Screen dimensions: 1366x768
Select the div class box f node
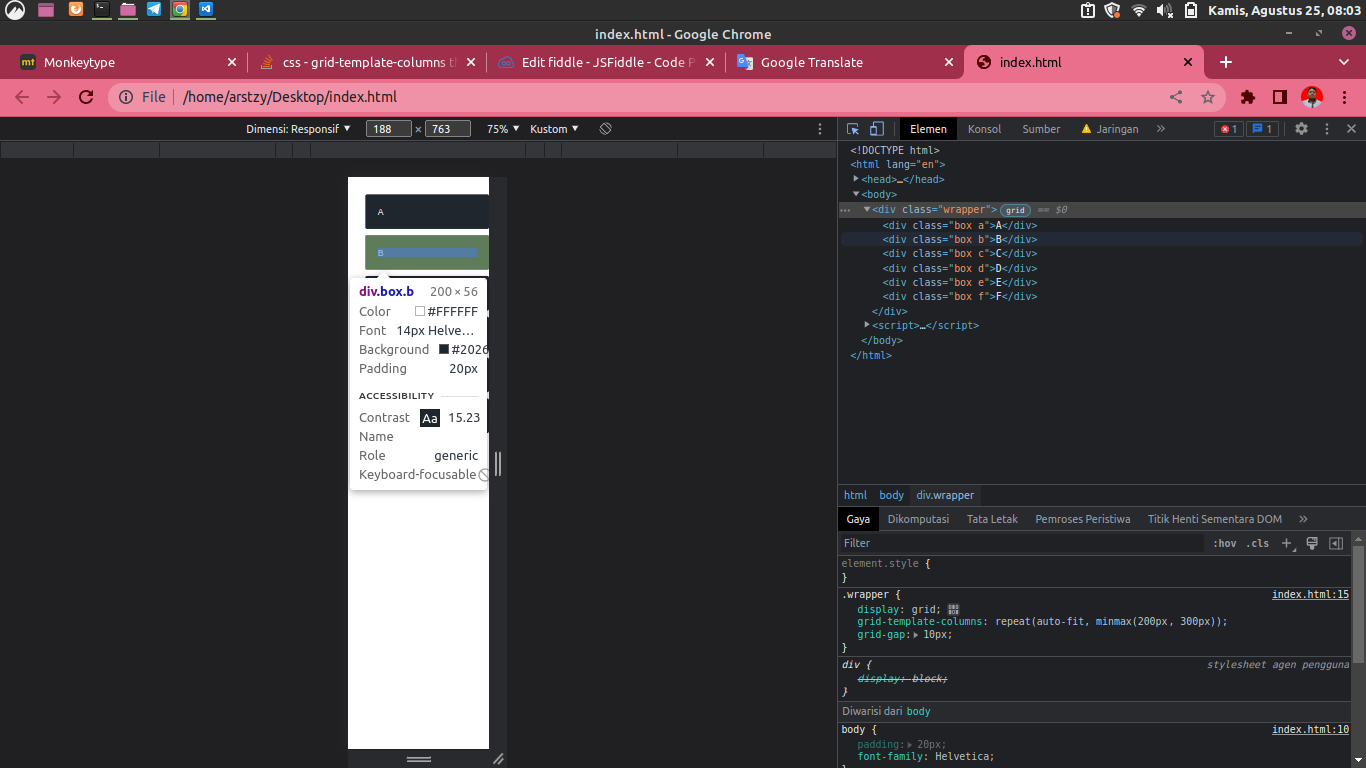tap(959, 296)
